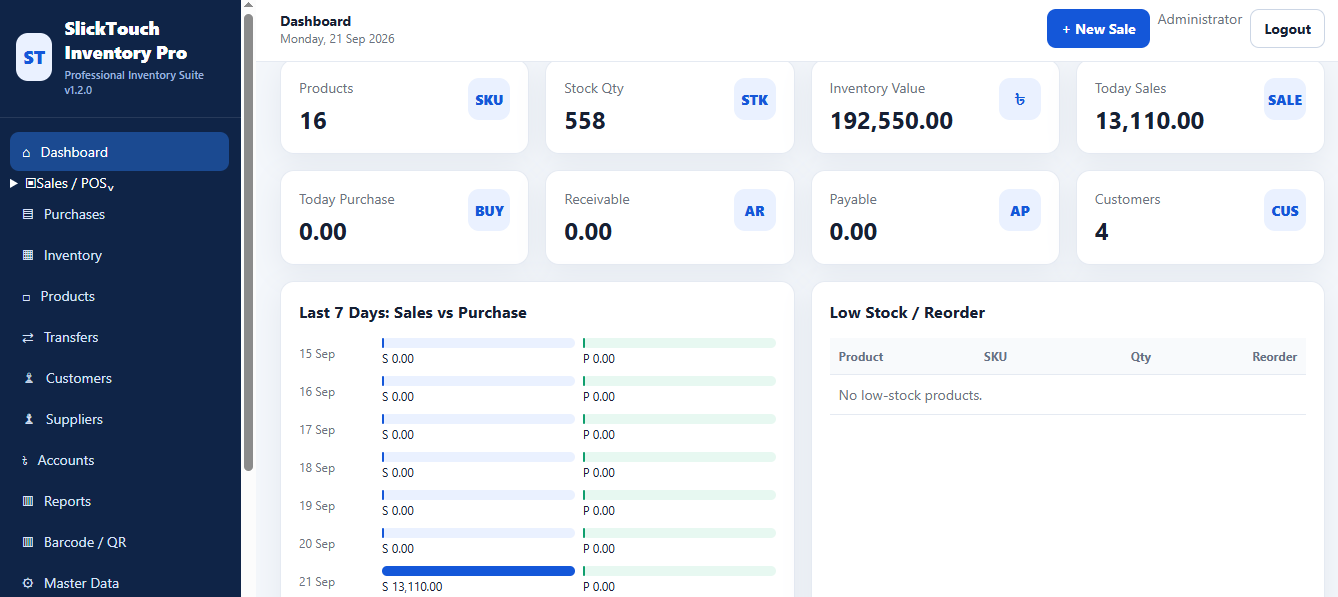The width and height of the screenshot is (1338, 597).
Task: Click the Dashboard home icon in sidebar
Action: pyautogui.click(x=26, y=153)
